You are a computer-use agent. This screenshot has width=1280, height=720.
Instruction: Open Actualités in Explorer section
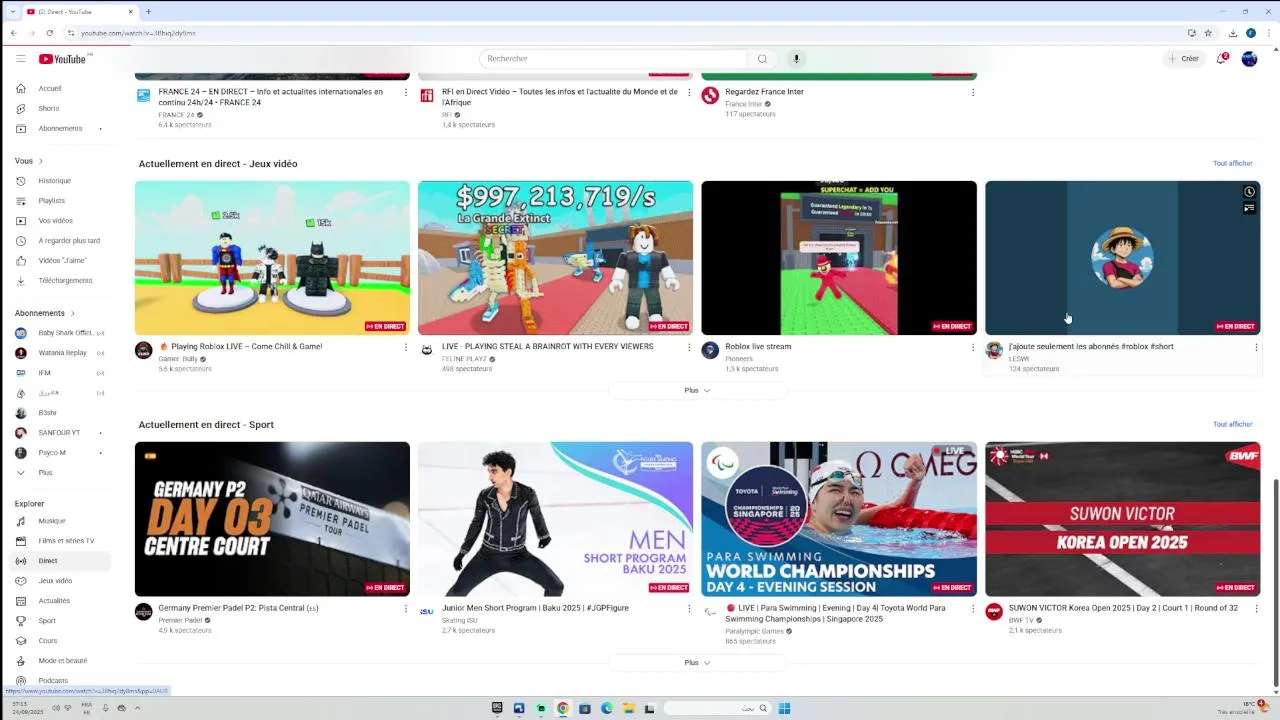coord(58,601)
